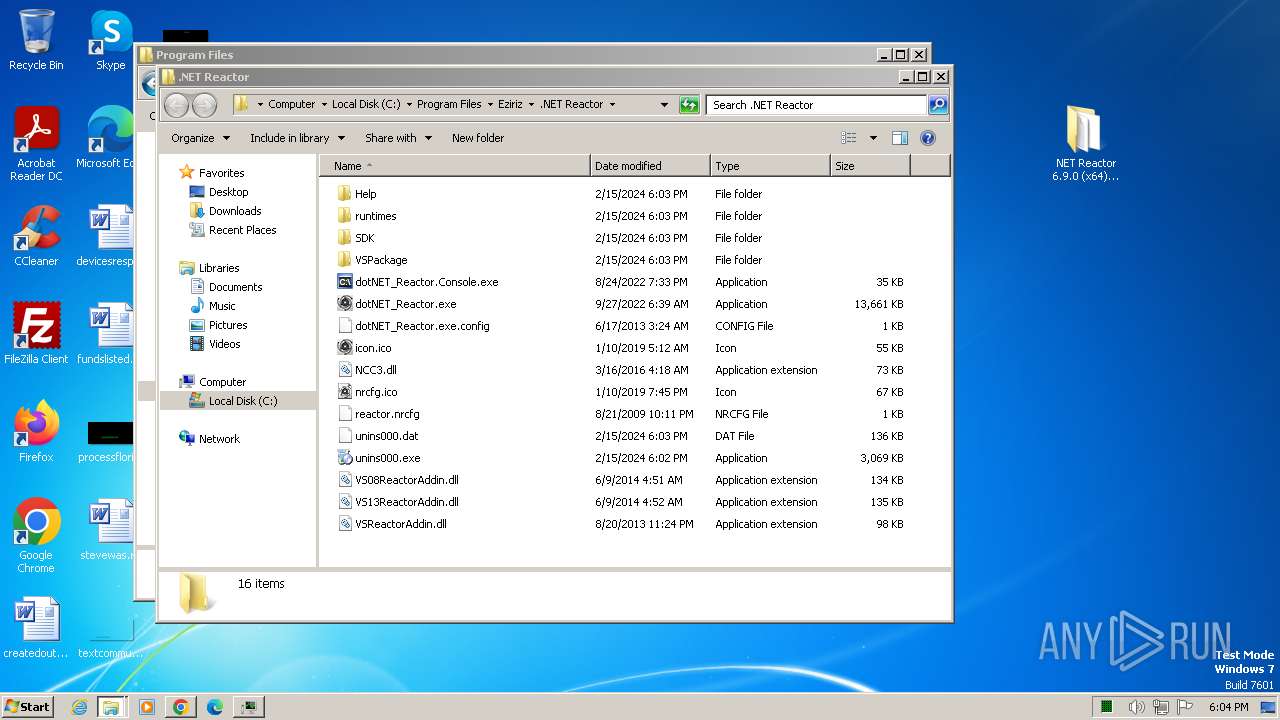Click the volume speaker tray icon

point(1136,707)
